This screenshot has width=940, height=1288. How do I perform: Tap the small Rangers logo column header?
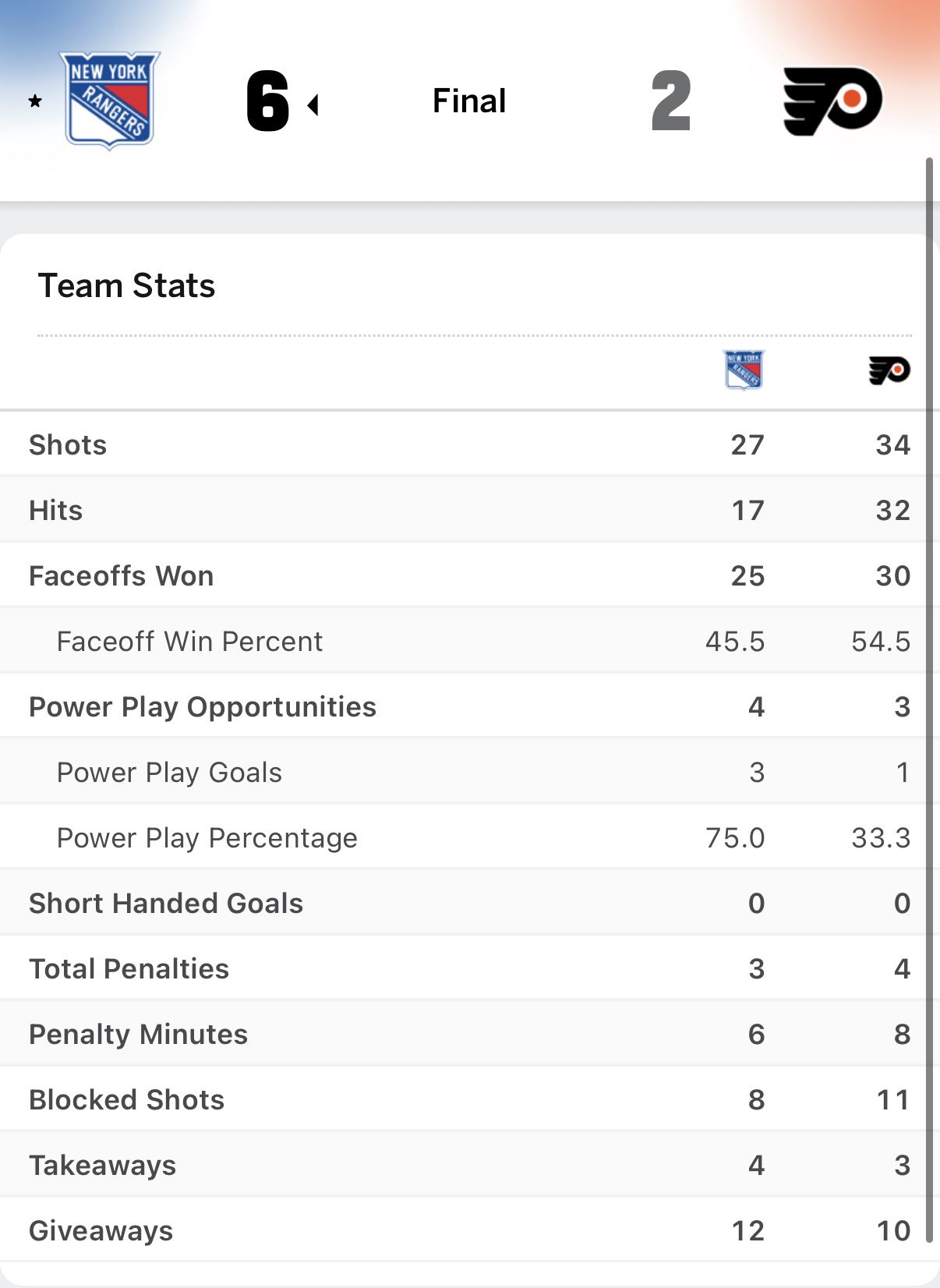[744, 370]
